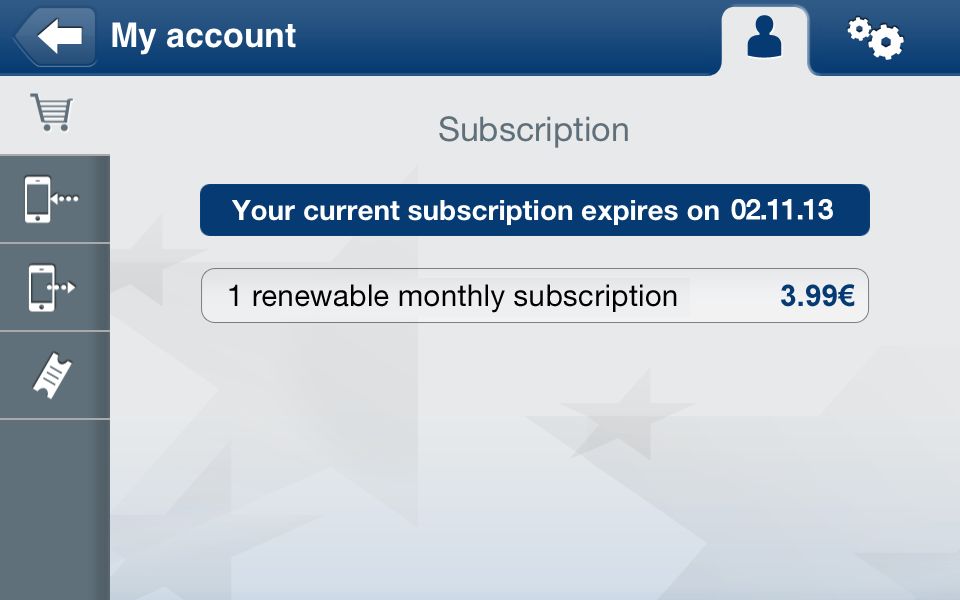Switch to the settings gears tab

(876, 38)
